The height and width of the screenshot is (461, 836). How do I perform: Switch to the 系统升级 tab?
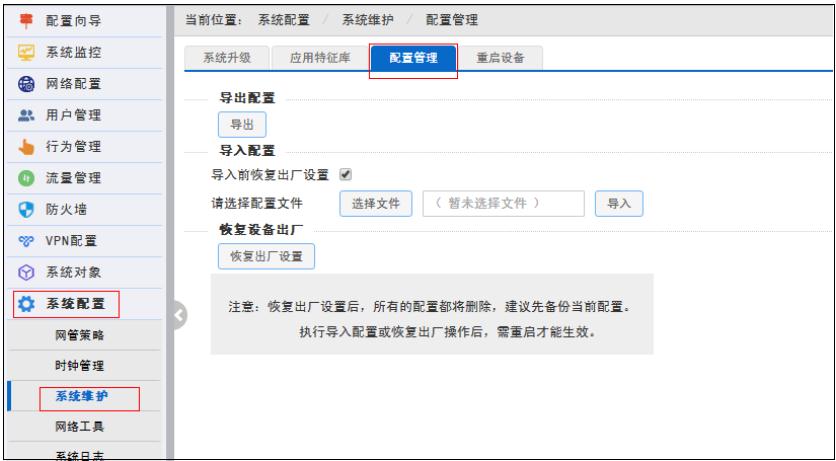[227, 58]
